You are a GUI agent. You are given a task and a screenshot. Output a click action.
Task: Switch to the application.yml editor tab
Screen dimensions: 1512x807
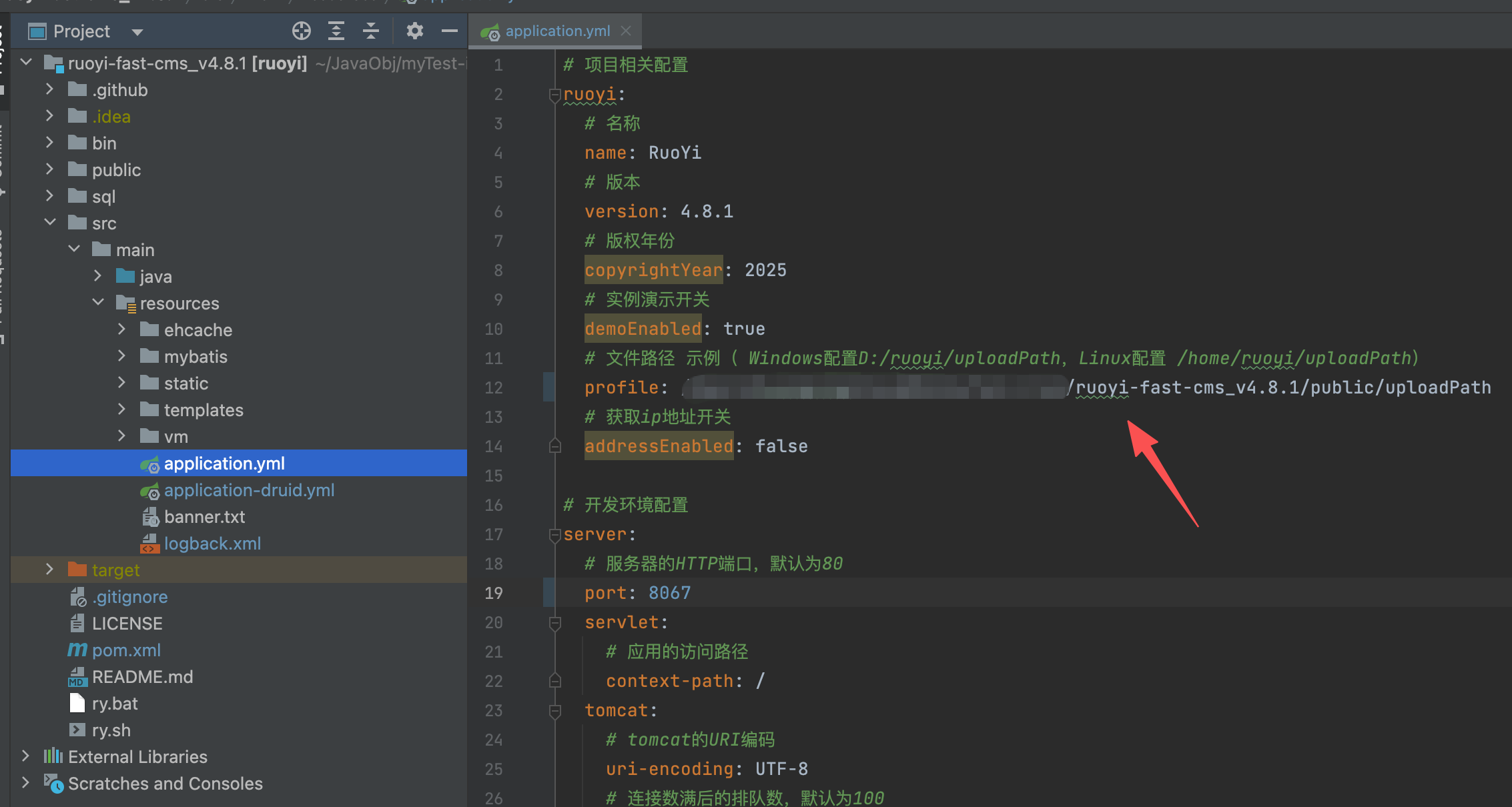pos(557,31)
